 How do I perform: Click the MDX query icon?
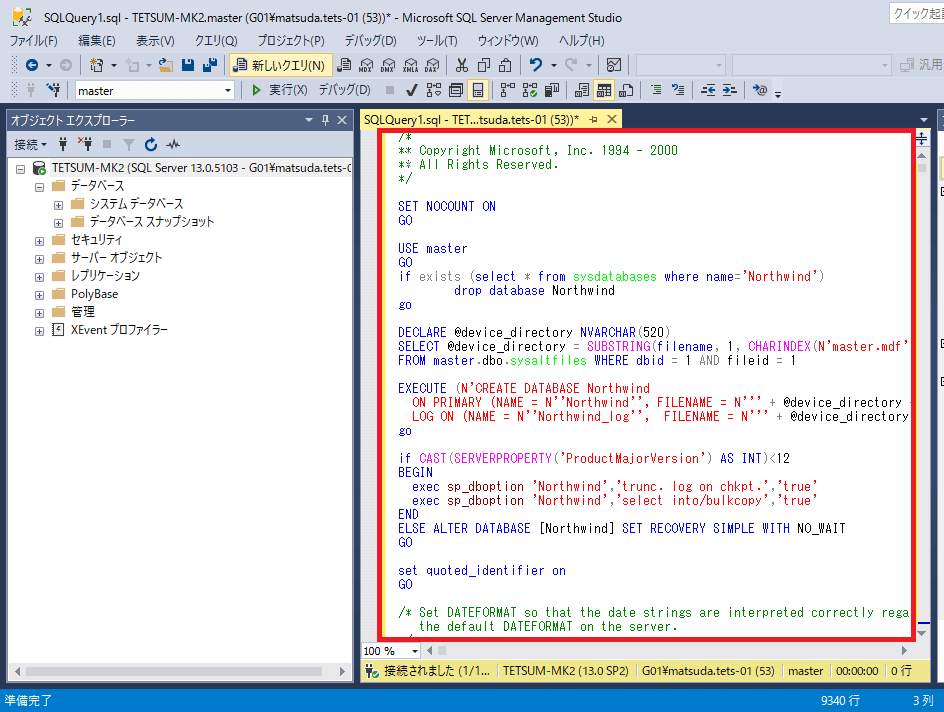point(365,65)
